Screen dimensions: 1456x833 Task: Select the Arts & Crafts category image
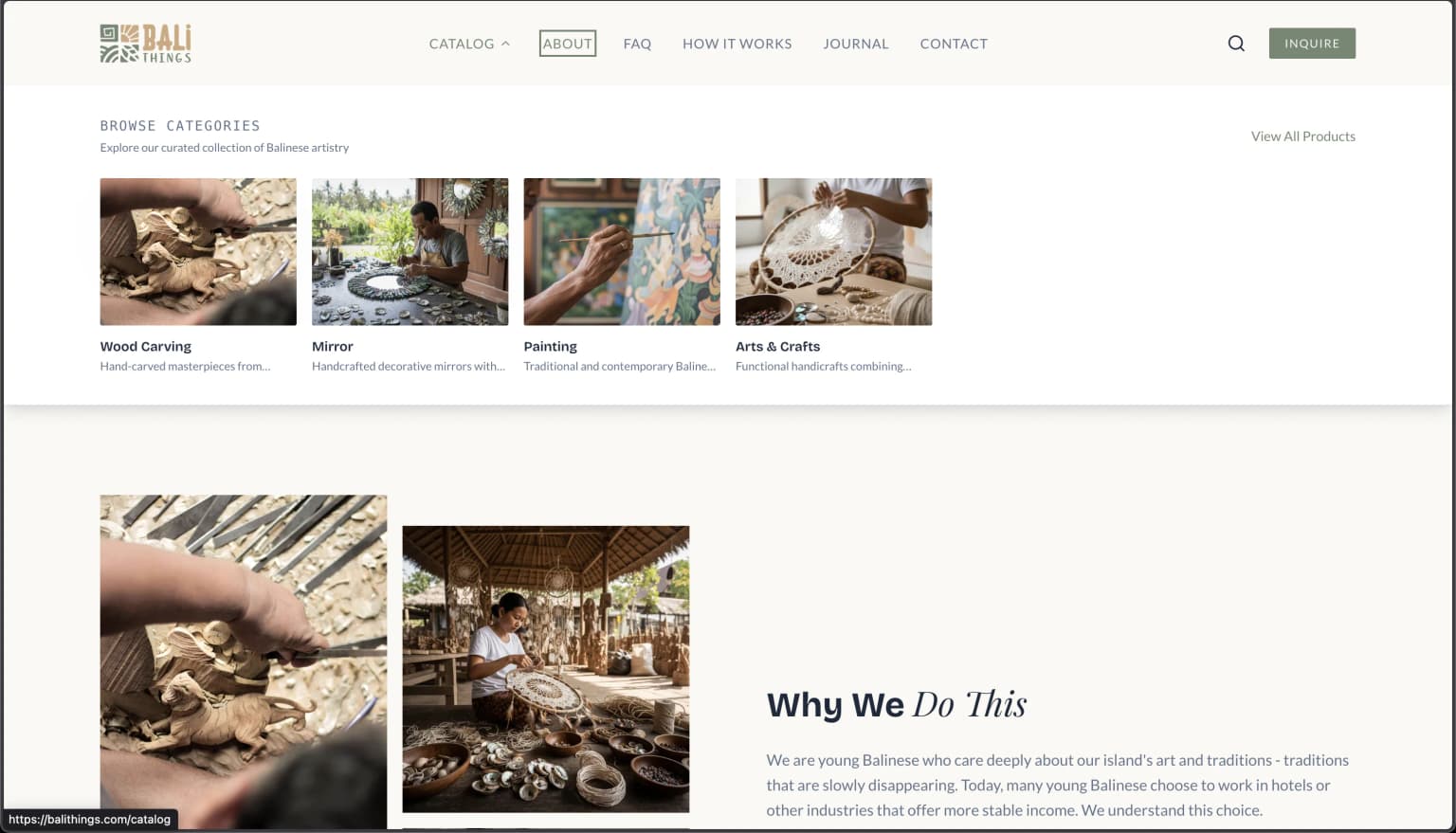tap(834, 252)
